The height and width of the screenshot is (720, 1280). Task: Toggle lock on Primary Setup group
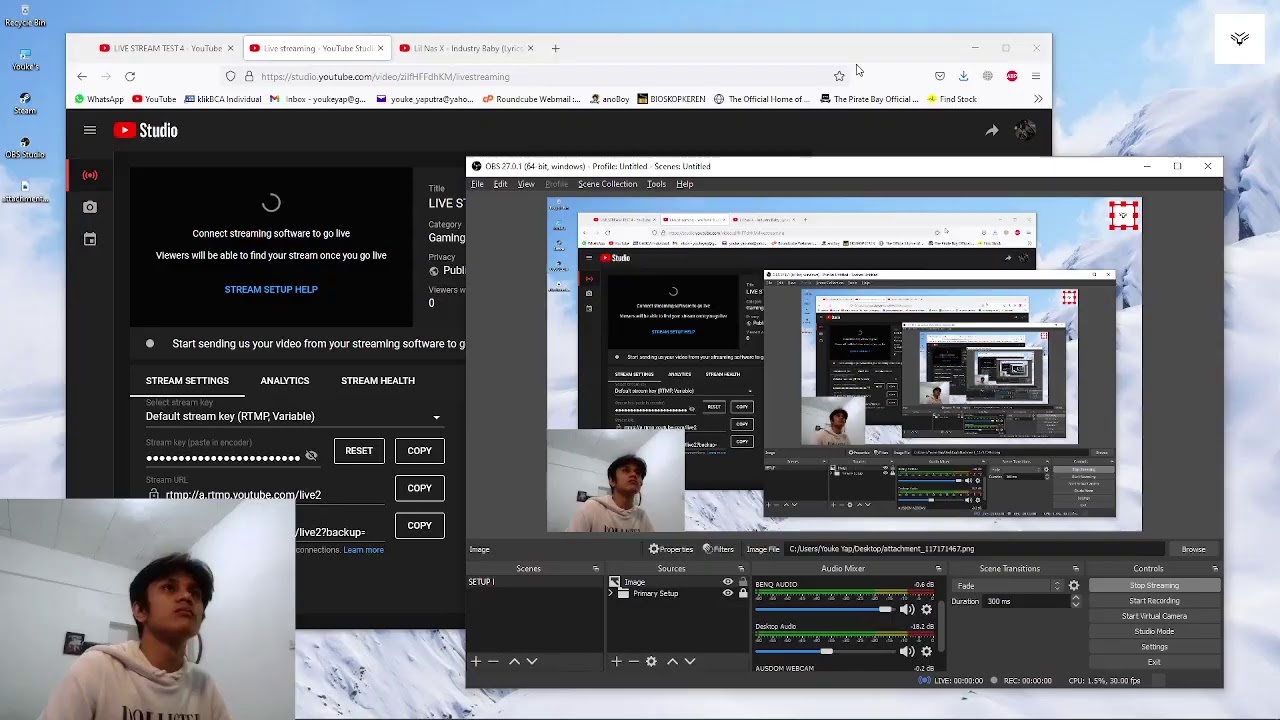[742, 593]
